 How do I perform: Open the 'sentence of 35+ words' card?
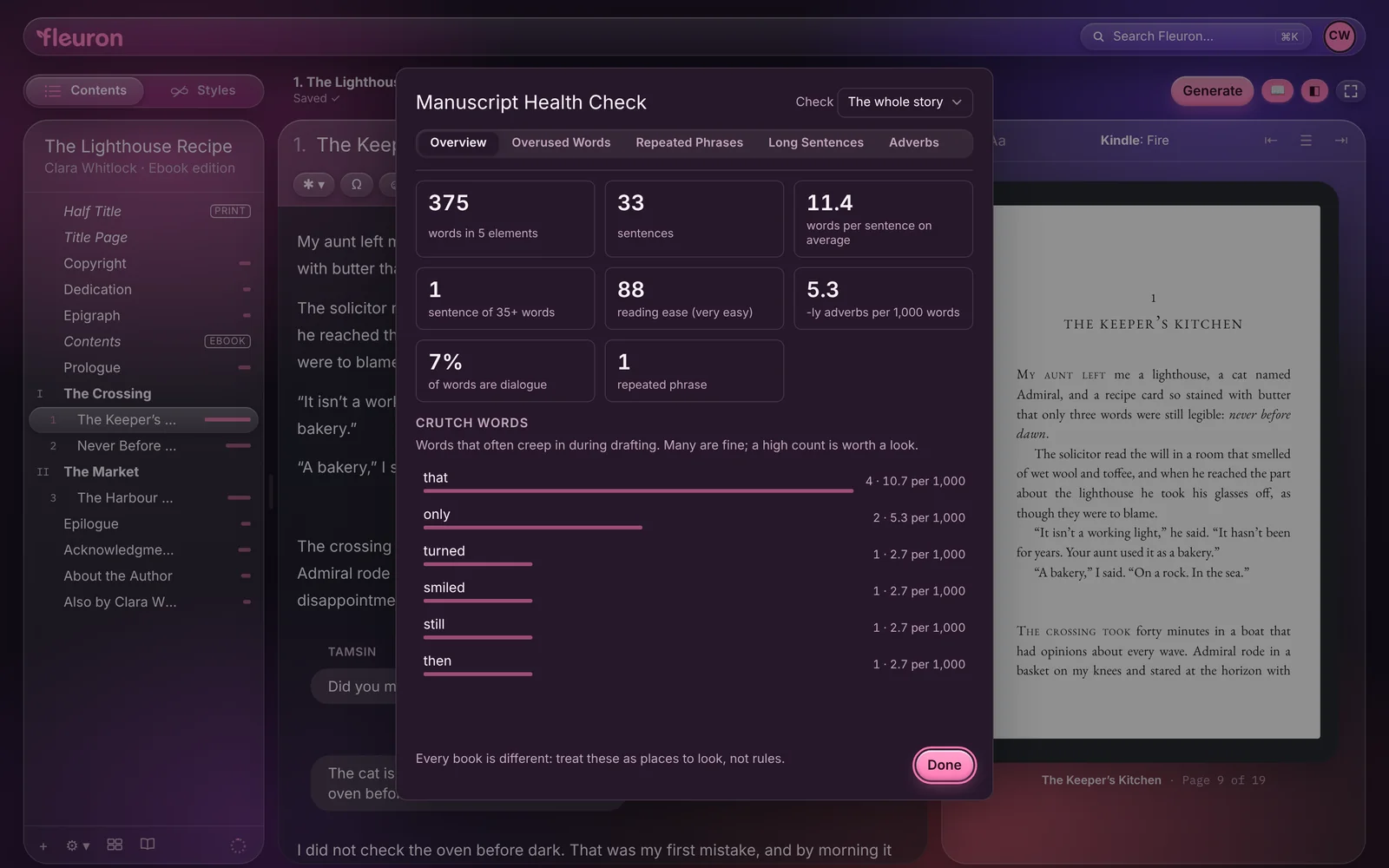(505, 299)
